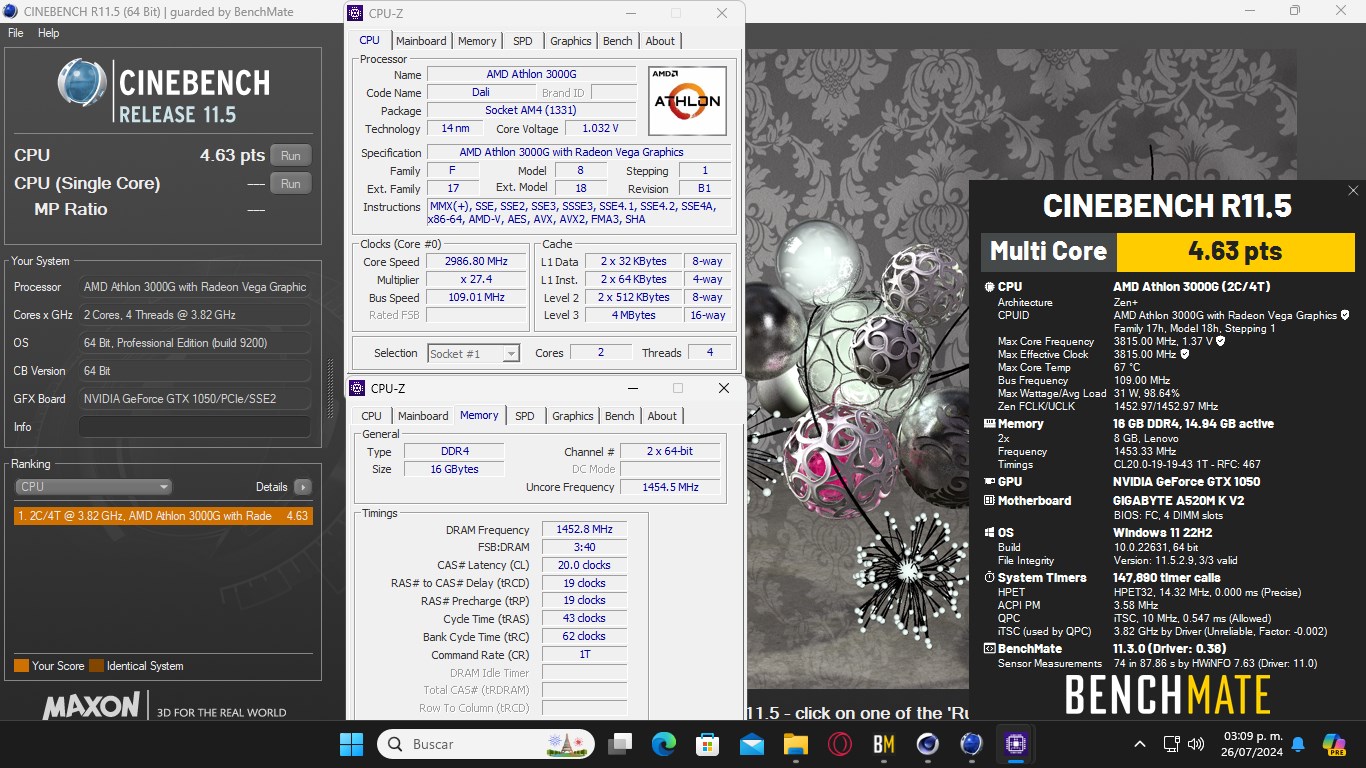Launch Microsoft Edge from the taskbar

664,744
